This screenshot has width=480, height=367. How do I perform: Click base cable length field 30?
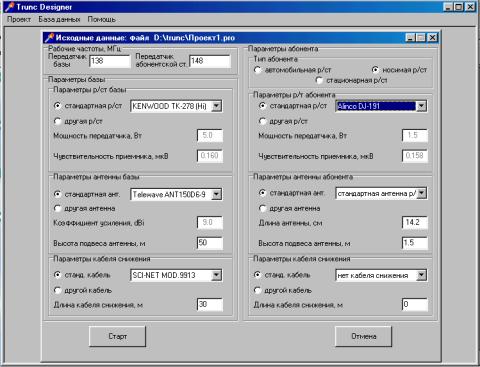(x=210, y=304)
